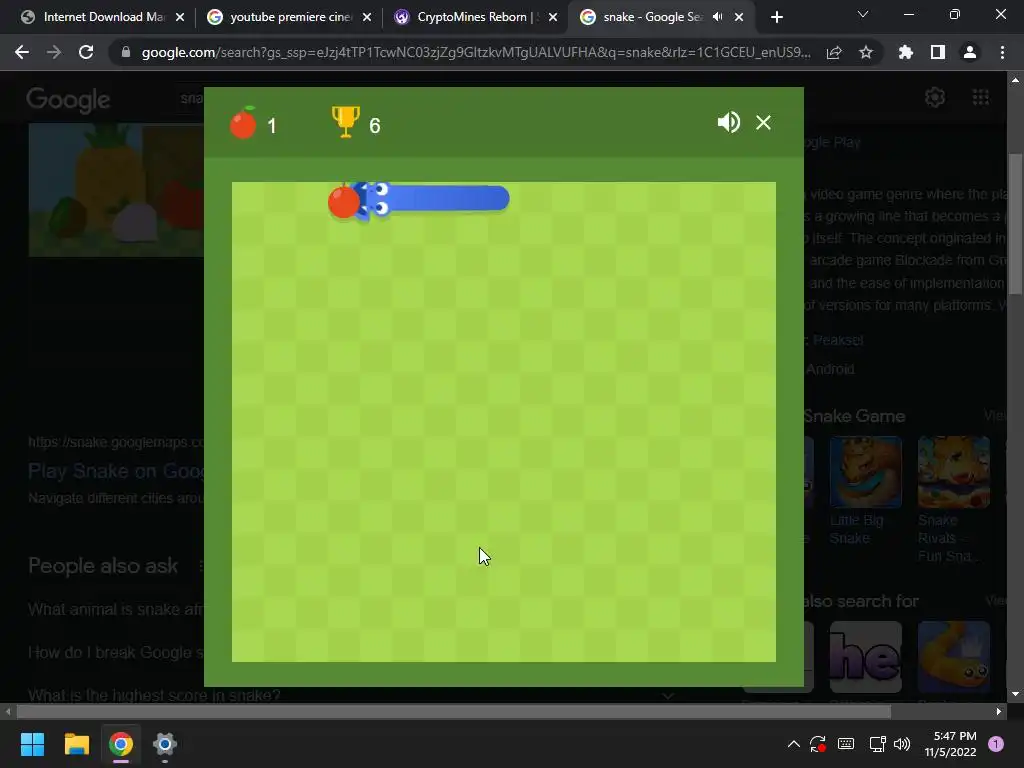Open touch keyboard tray icon
The width and height of the screenshot is (1024, 768).
tap(846, 744)
